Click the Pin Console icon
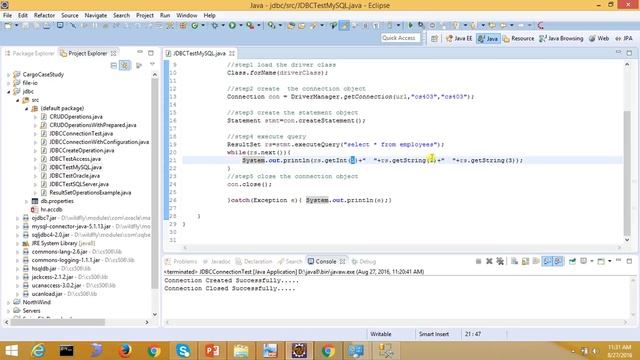The height and width of the screenshot is (360, 640). coord(572,261)
